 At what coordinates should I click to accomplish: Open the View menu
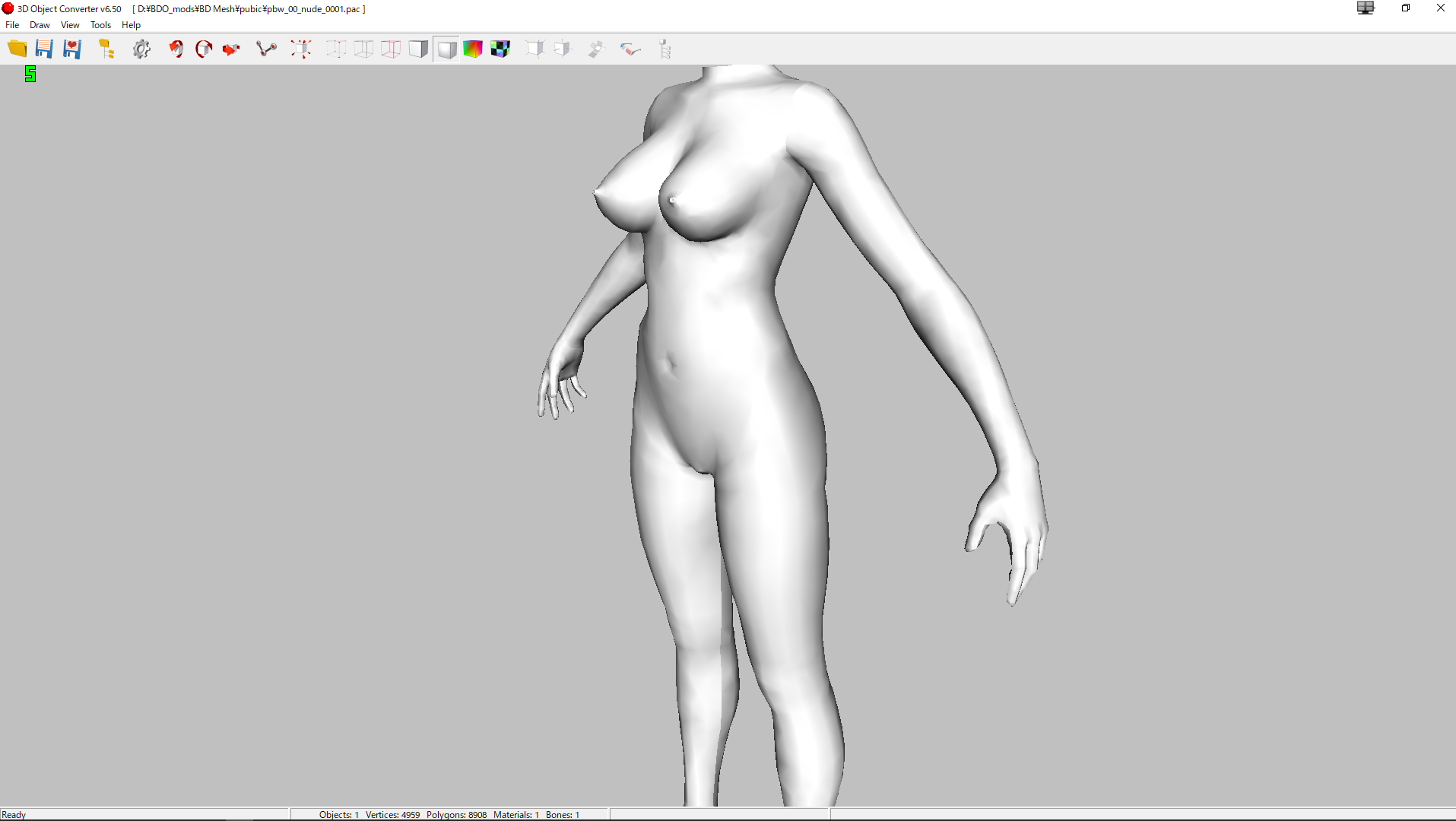(x=70, y=25)
